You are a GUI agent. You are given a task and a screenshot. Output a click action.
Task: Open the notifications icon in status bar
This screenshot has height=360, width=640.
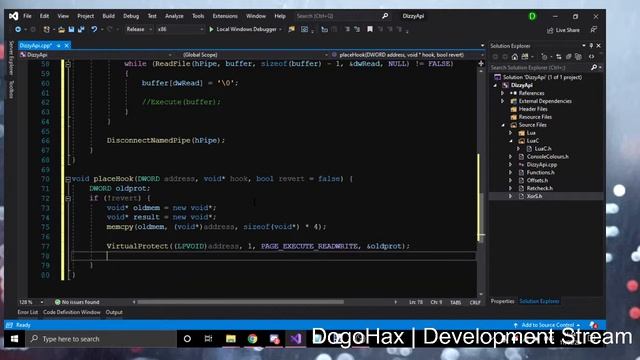coord(593,325)
